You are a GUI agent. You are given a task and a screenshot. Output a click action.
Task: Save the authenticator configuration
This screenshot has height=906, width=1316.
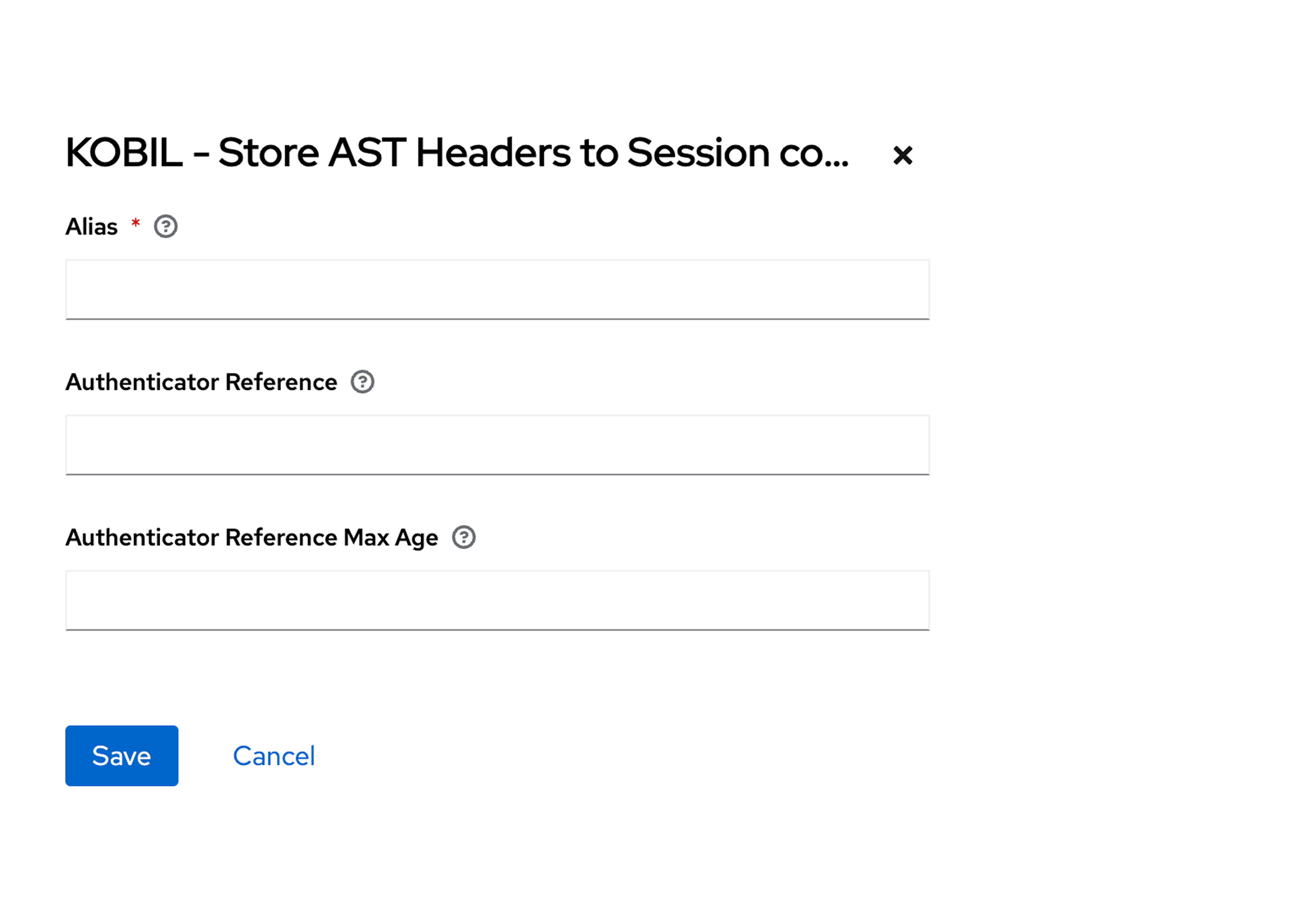(122, 756)
